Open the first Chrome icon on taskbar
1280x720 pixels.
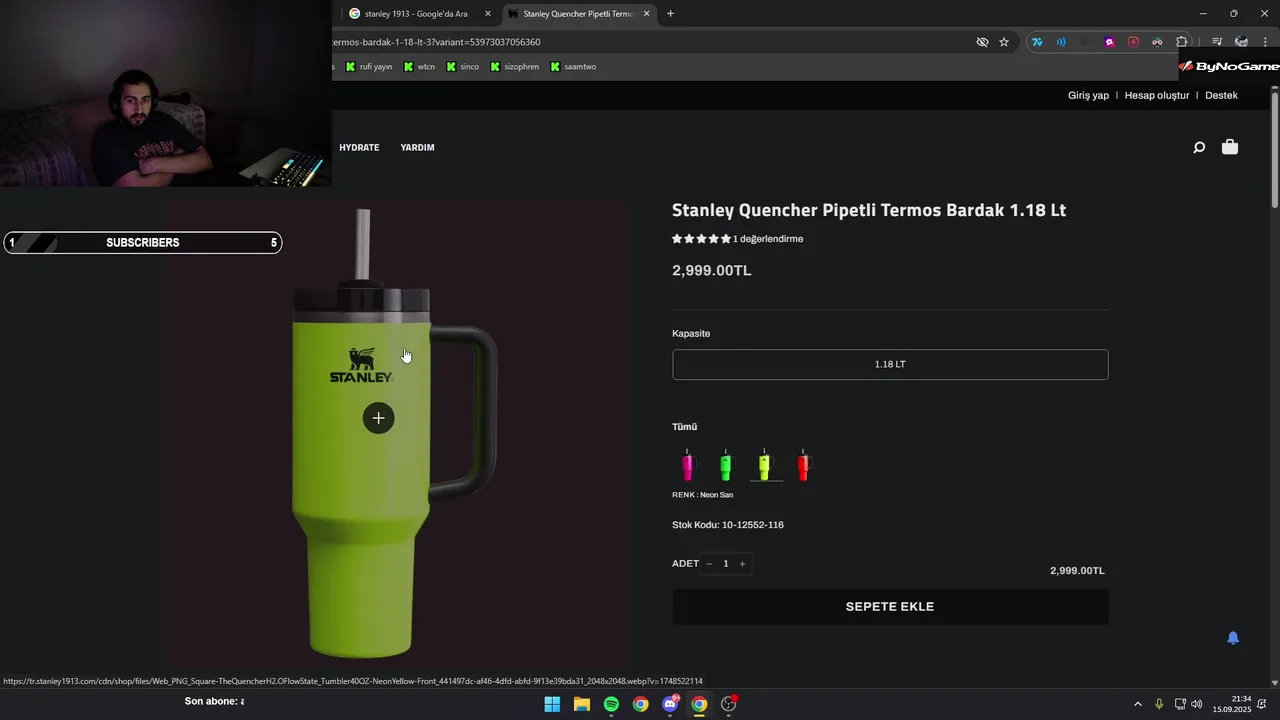pyautogui.click(x=641, y=704)
